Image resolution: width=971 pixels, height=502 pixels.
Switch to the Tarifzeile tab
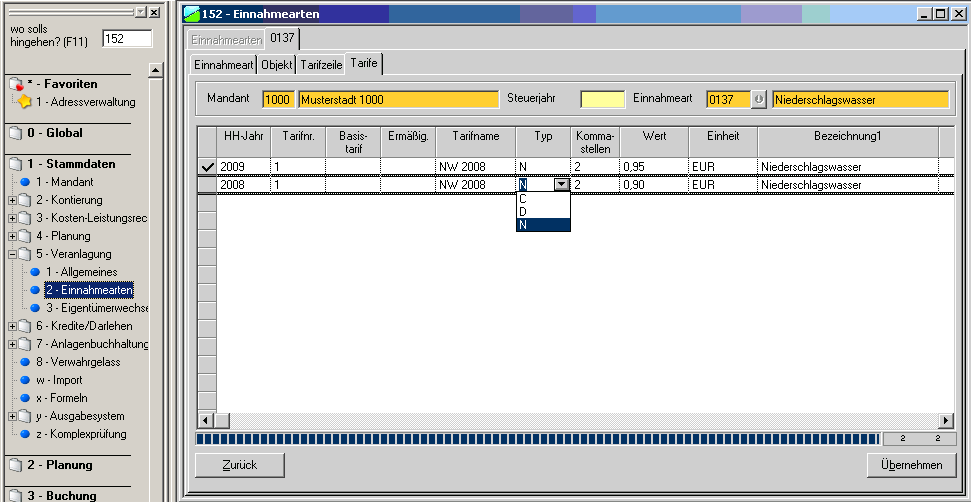(x=320, y=64)
